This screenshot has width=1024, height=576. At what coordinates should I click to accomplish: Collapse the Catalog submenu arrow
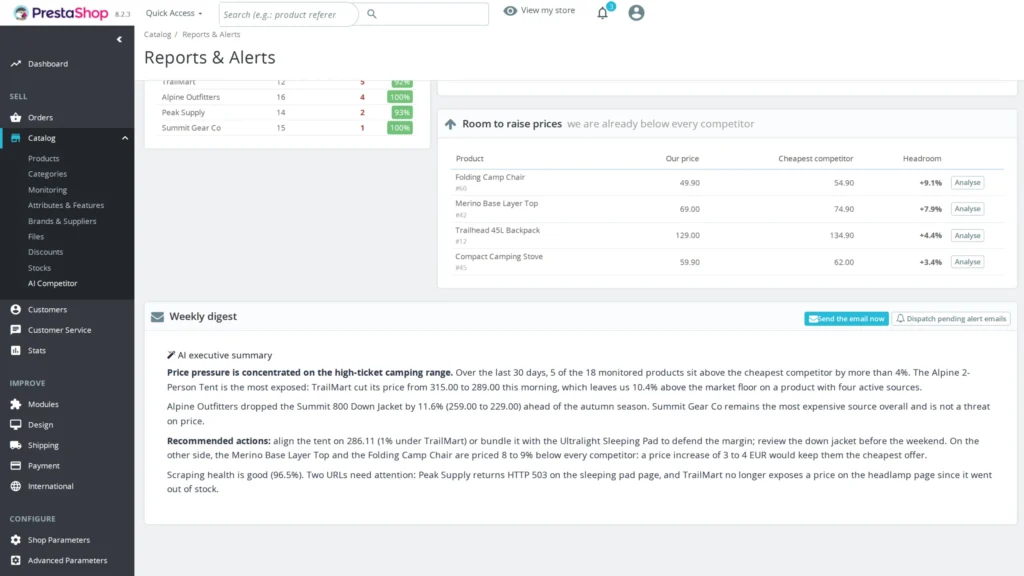[x=125, y=138]
